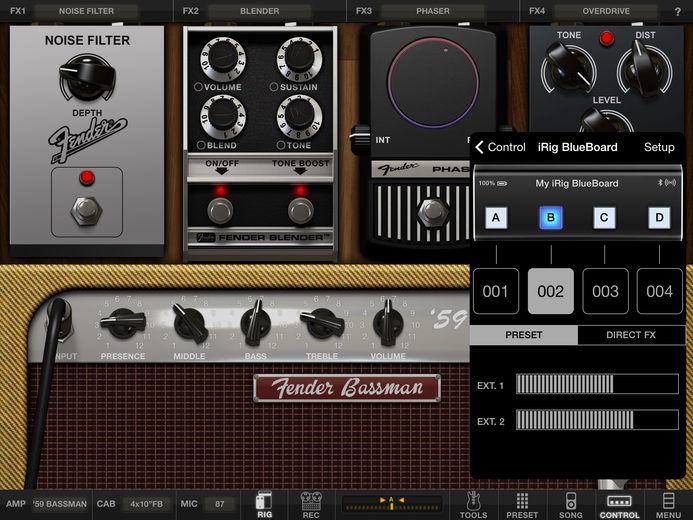Click the Overdrive DIST knob

pyautogui.click(x=644, y=67)
